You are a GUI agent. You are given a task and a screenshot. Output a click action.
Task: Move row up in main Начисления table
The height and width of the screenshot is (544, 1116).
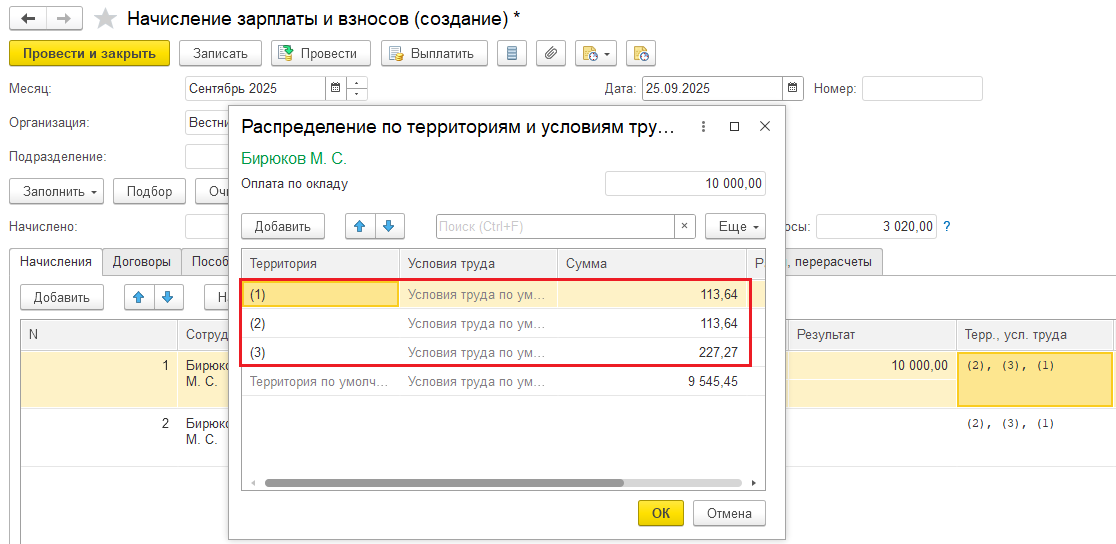(x=140, y=297)
